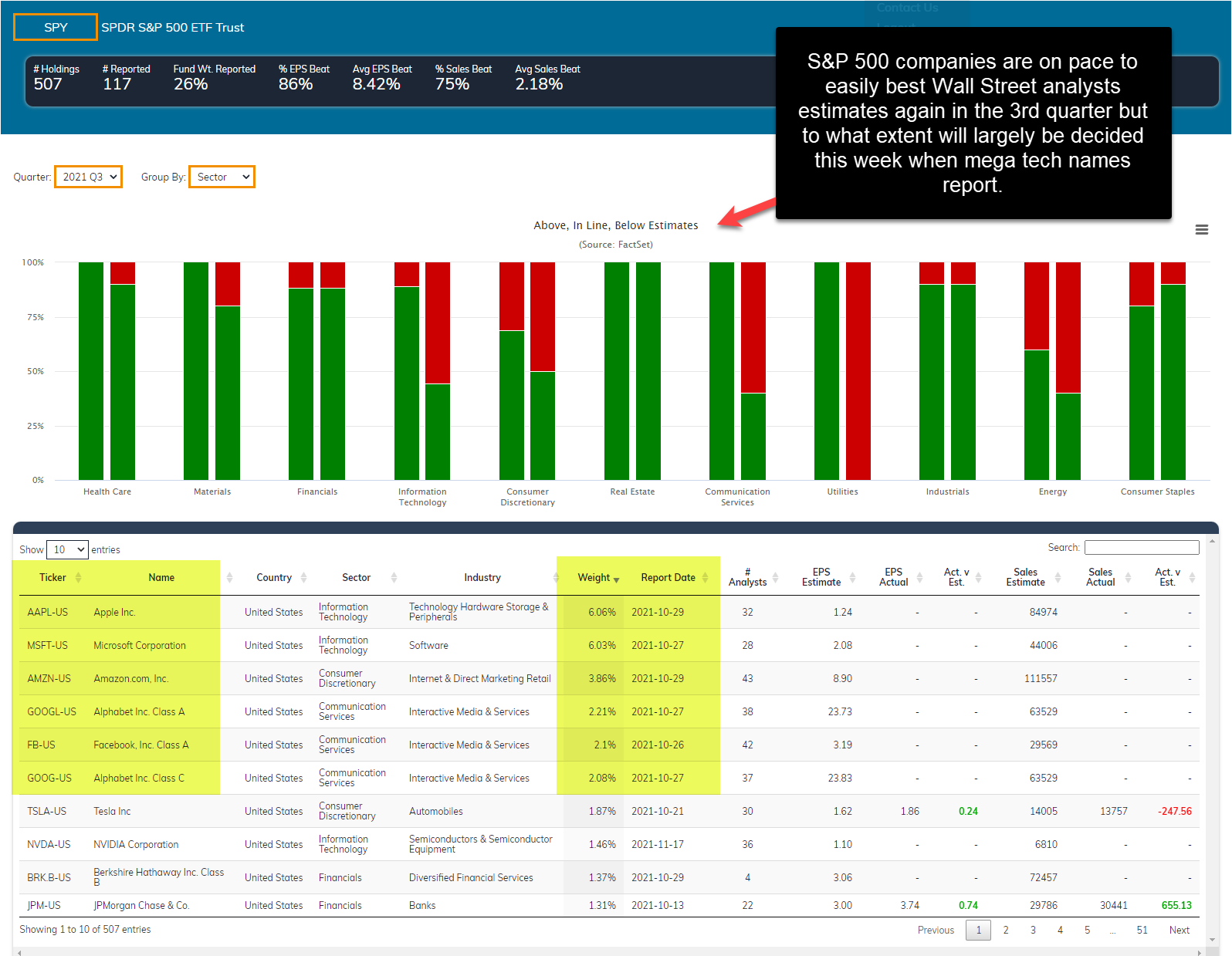Click the Fund Wt. Reported 26% stat

[x=214, y=78]
